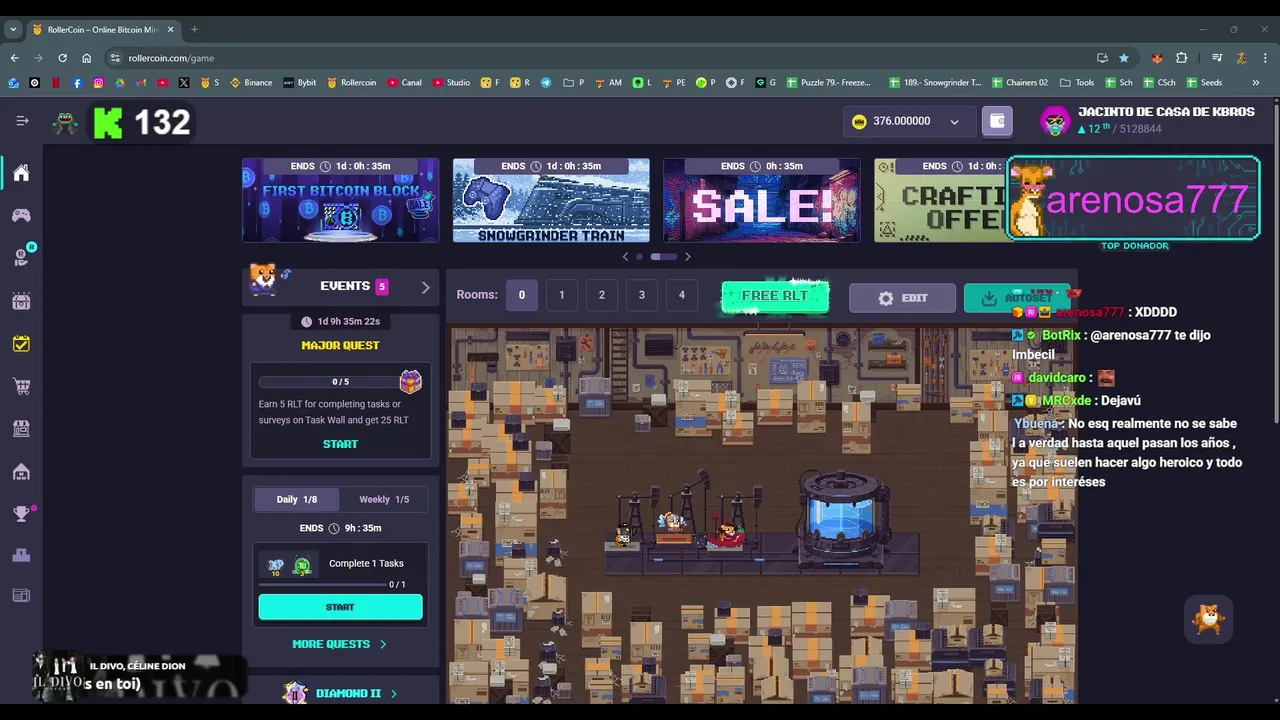Open the hamburger sidebar menu toggle
1280x720 pixels.
(22, 121)
